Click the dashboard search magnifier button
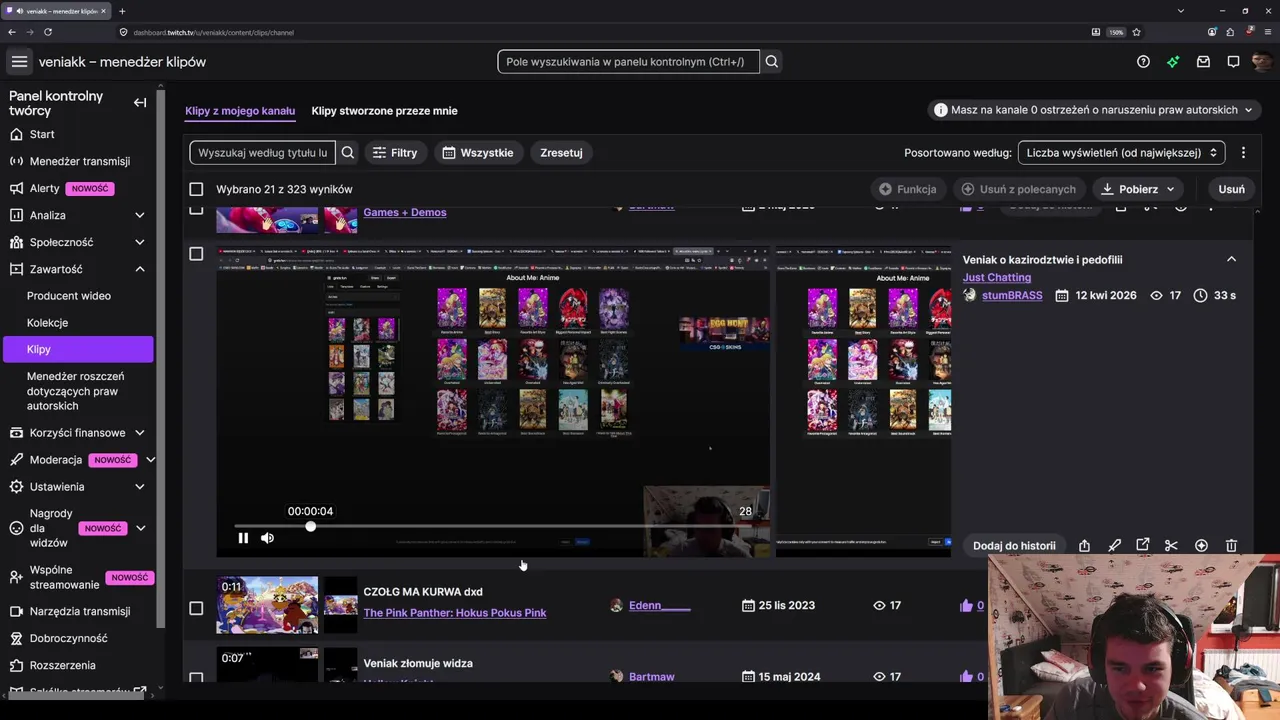This screenshot has height=720, width=1280. [x=772, y=62]
